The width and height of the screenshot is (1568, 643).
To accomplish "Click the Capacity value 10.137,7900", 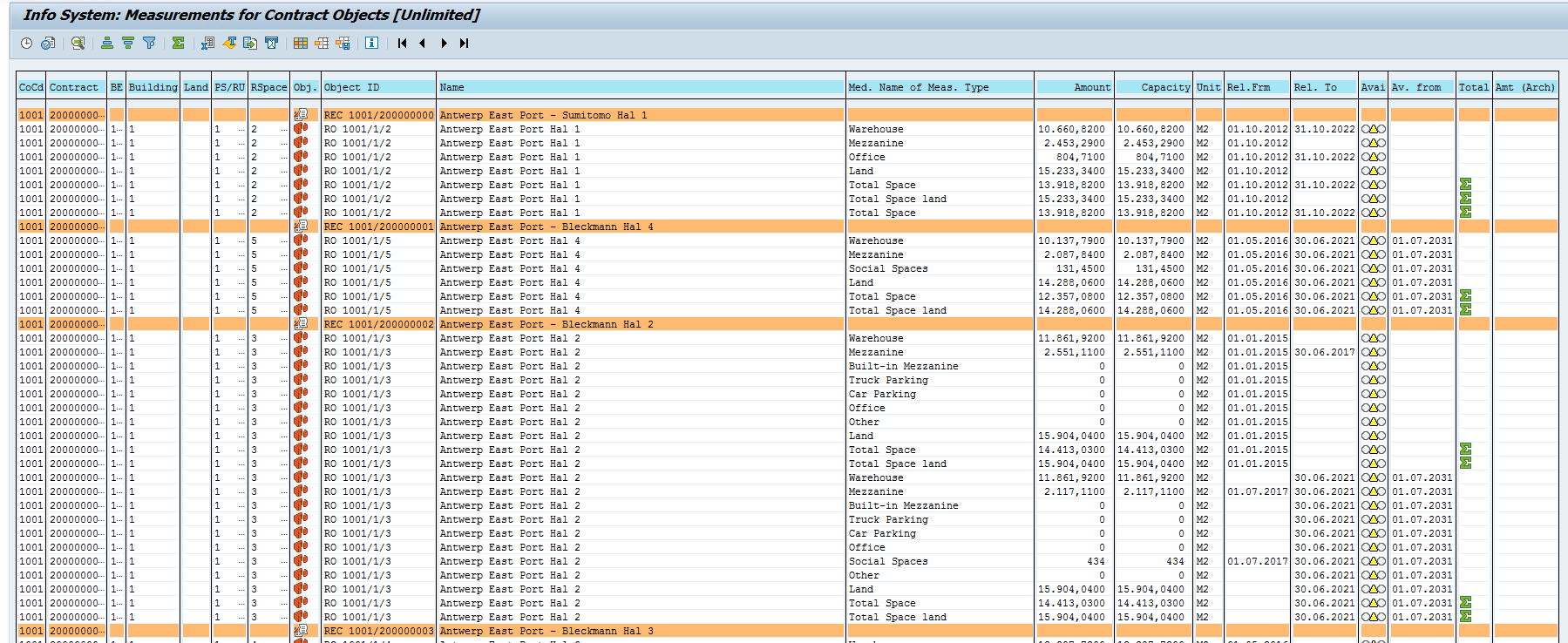I will [x=1151, y=240].
